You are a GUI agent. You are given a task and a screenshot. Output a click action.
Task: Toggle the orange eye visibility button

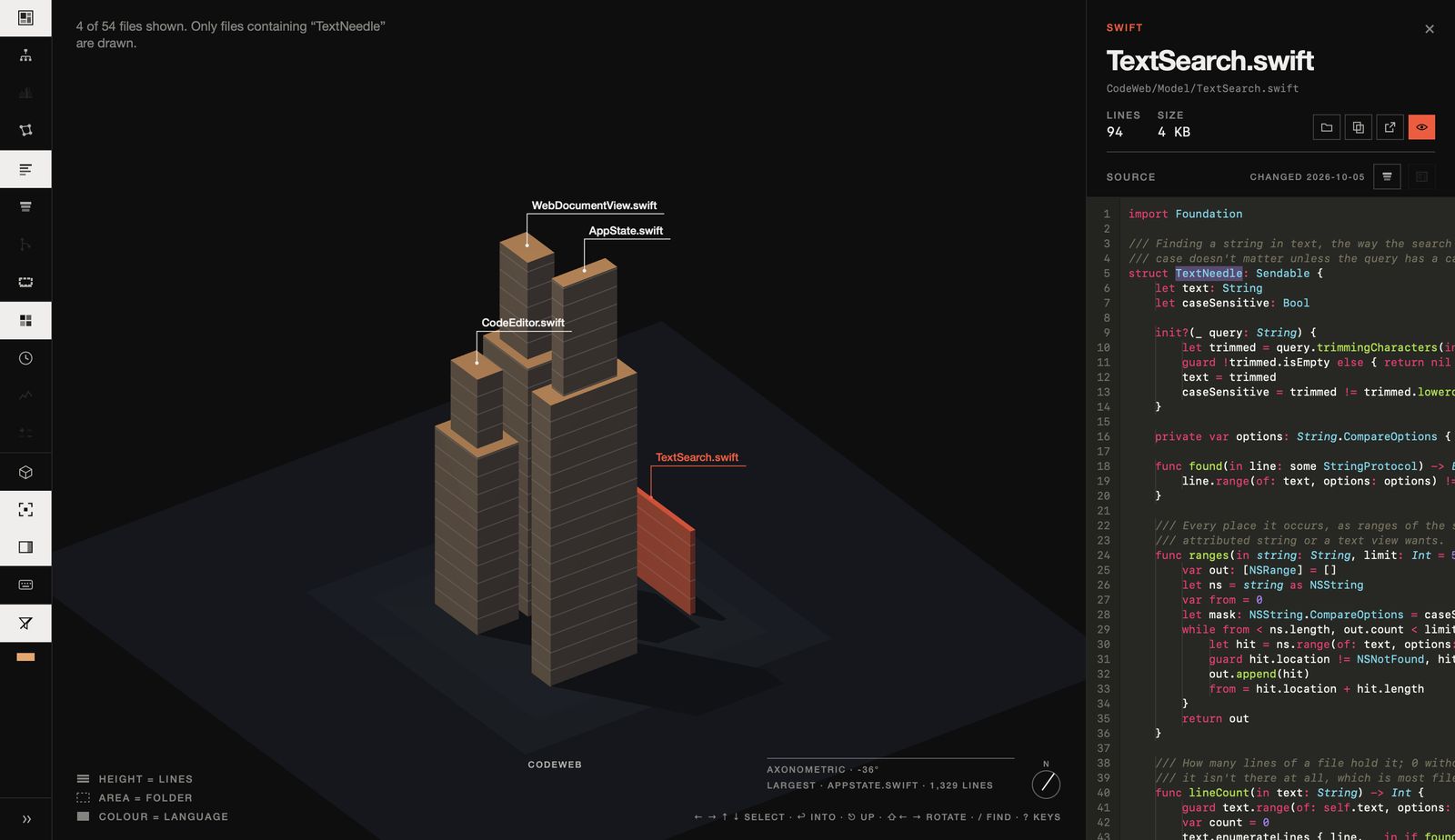click(x=1421, y=127)
